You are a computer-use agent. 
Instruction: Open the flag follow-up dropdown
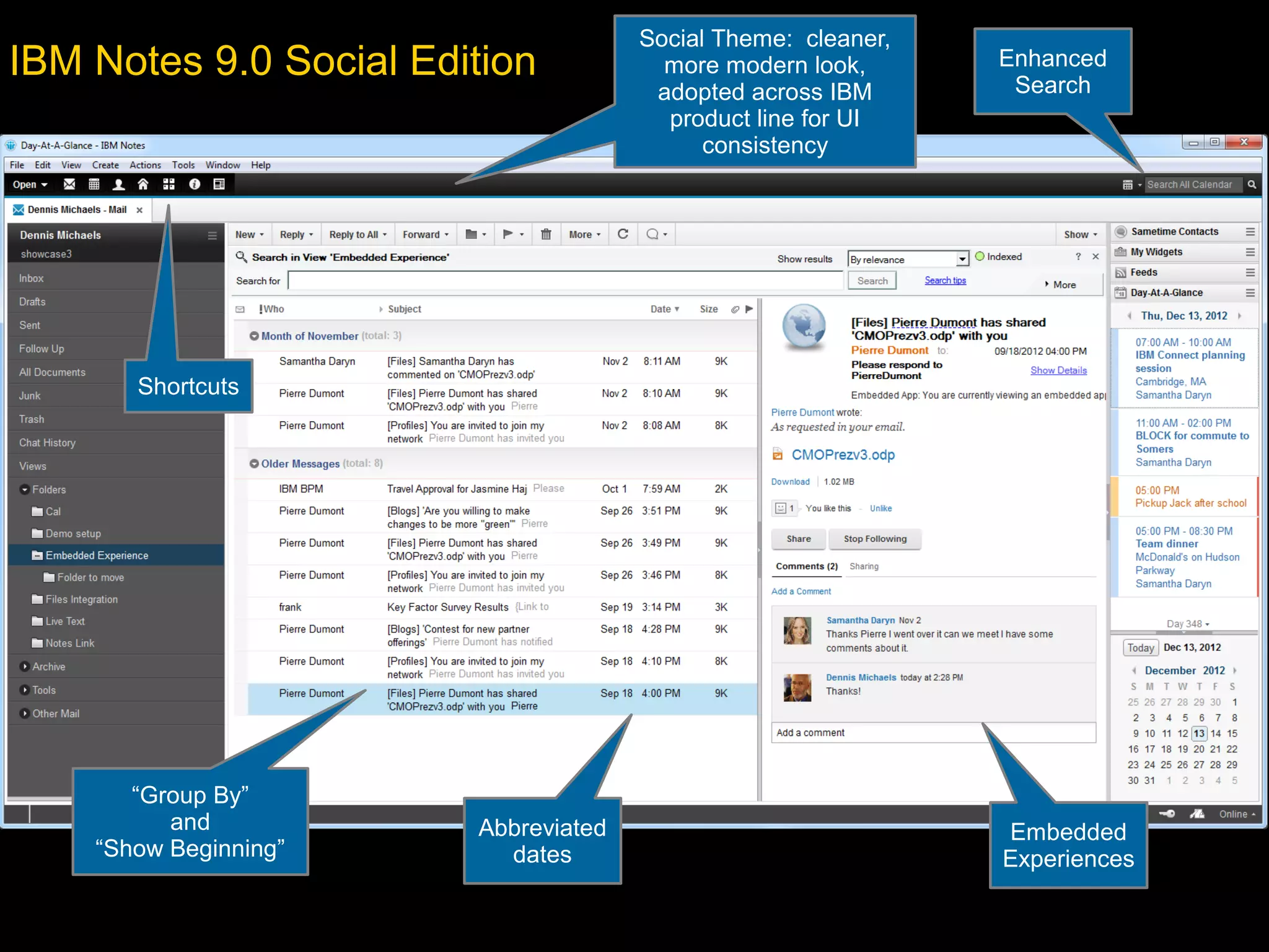coord(513,234)
